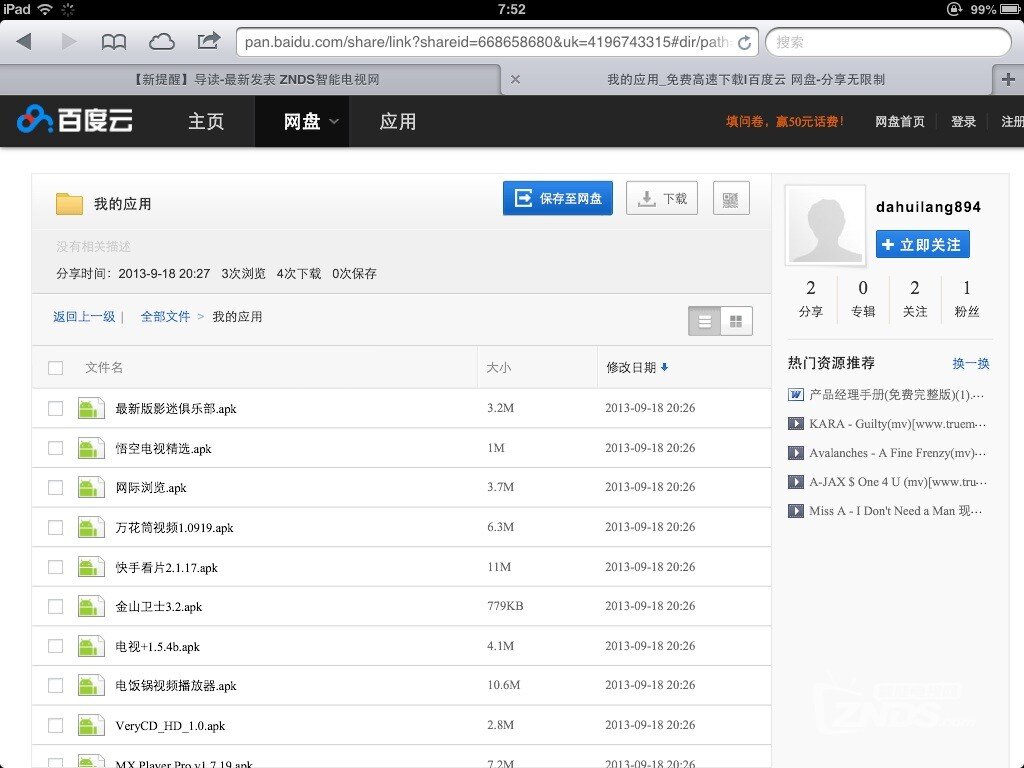The width and height of the screenshot is (1024, 768).
Task: Check the box for 最新版影迷俱乐部.apk
Action: coord(56,408)
